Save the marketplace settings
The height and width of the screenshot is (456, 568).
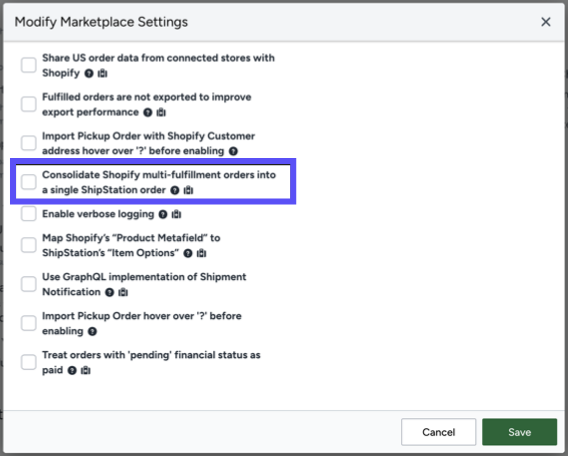tap(519, 432)
